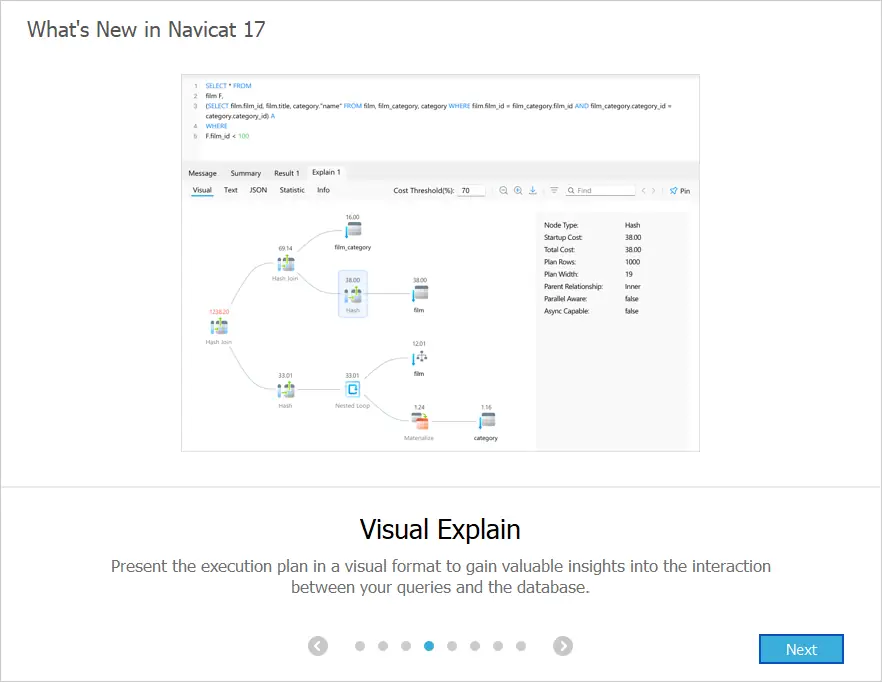This screenshot has width=882, height=682.
Task: Click the Visual Explain preview screenshot
Action: 440,262
